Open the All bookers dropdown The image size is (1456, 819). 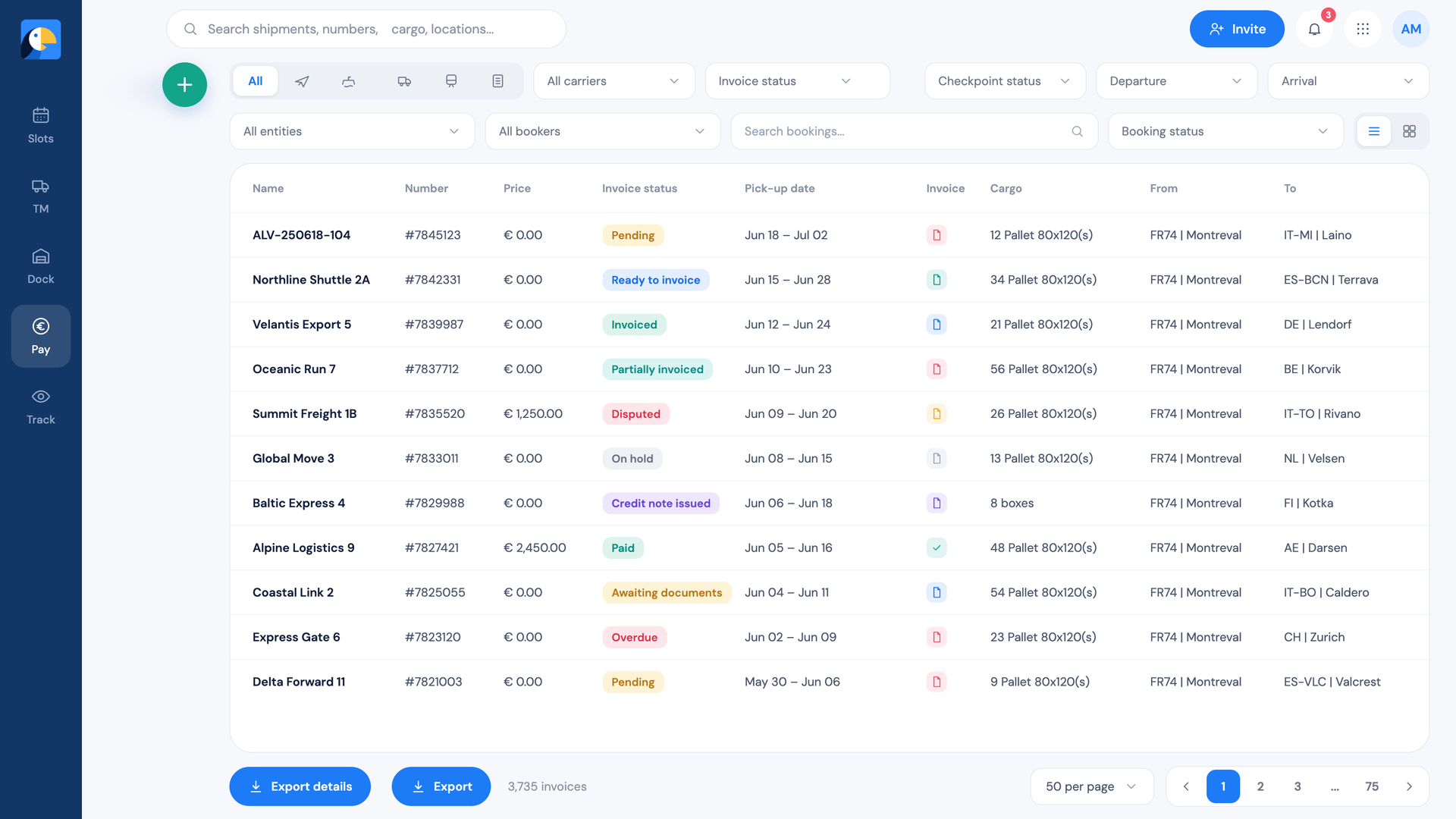pyautogui.click(x=602, y=131)
